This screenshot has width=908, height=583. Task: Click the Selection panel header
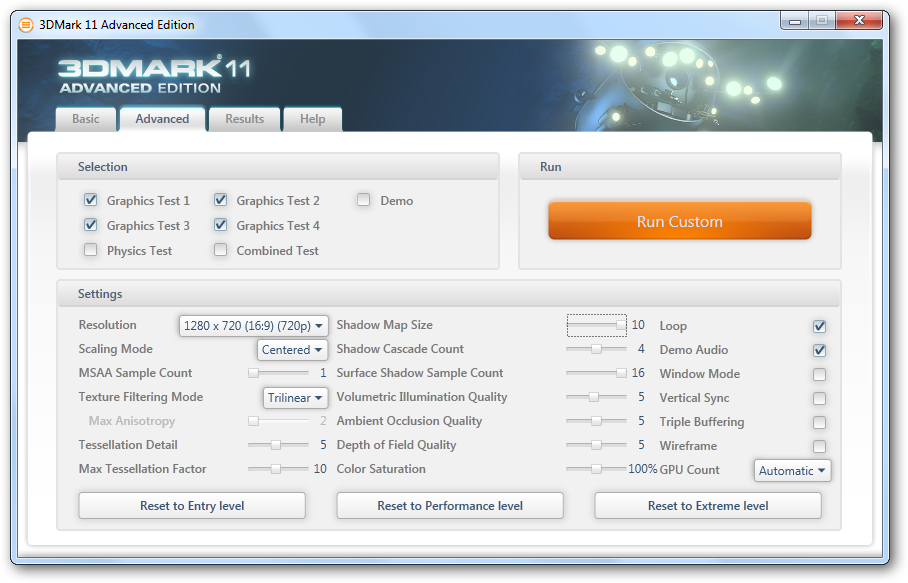coord(278,167)
